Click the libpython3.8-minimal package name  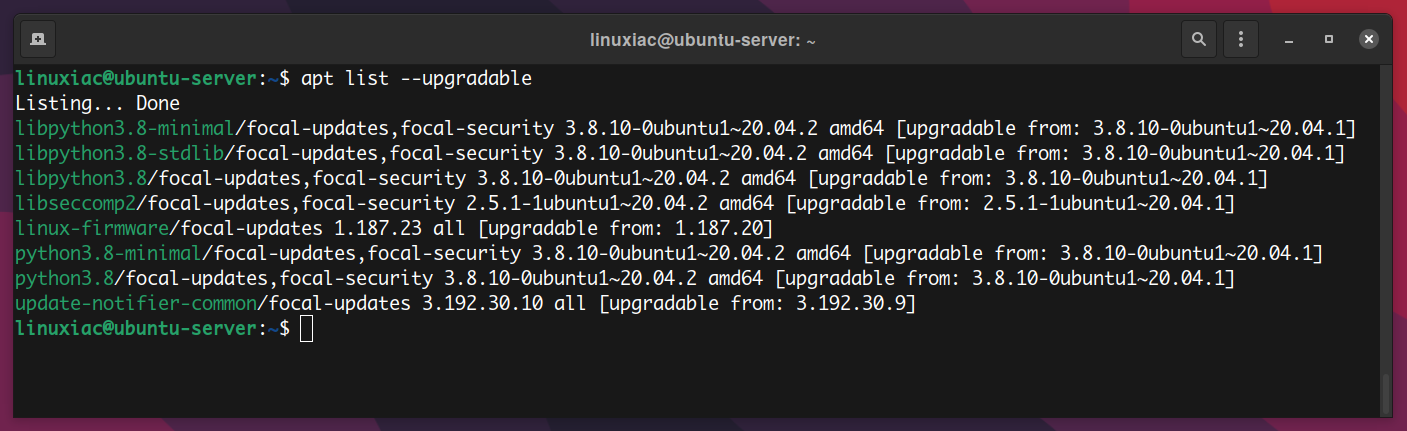(125, 128)
